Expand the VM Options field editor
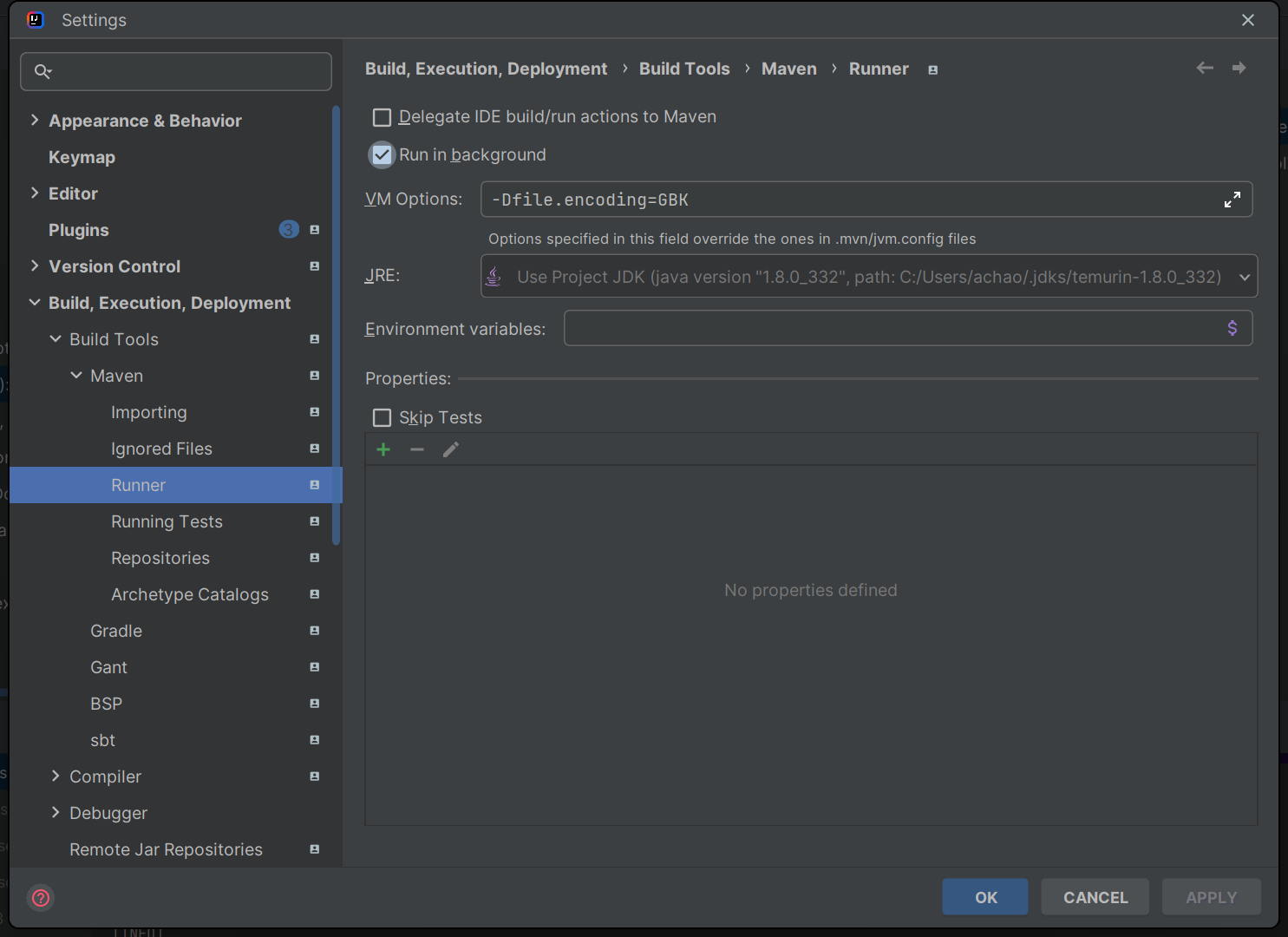Viewport: 1288px width, 937px height. coord(1232,200)
